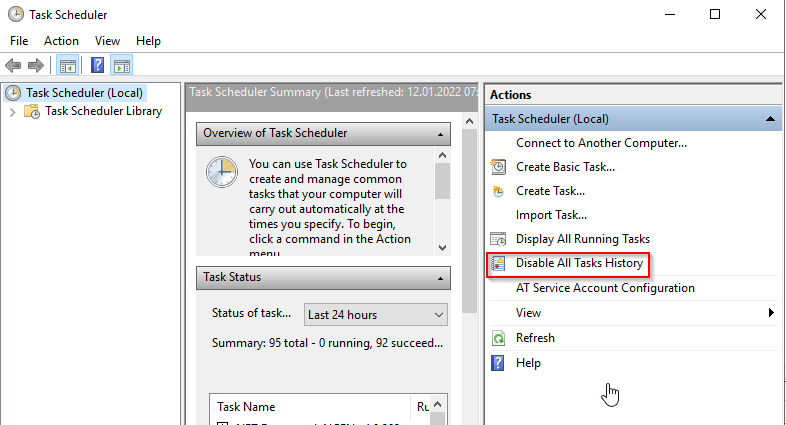Click the Forward arrow toolbar icon
786x425 pixels.
pyautogui.click(x=36, y=66)
